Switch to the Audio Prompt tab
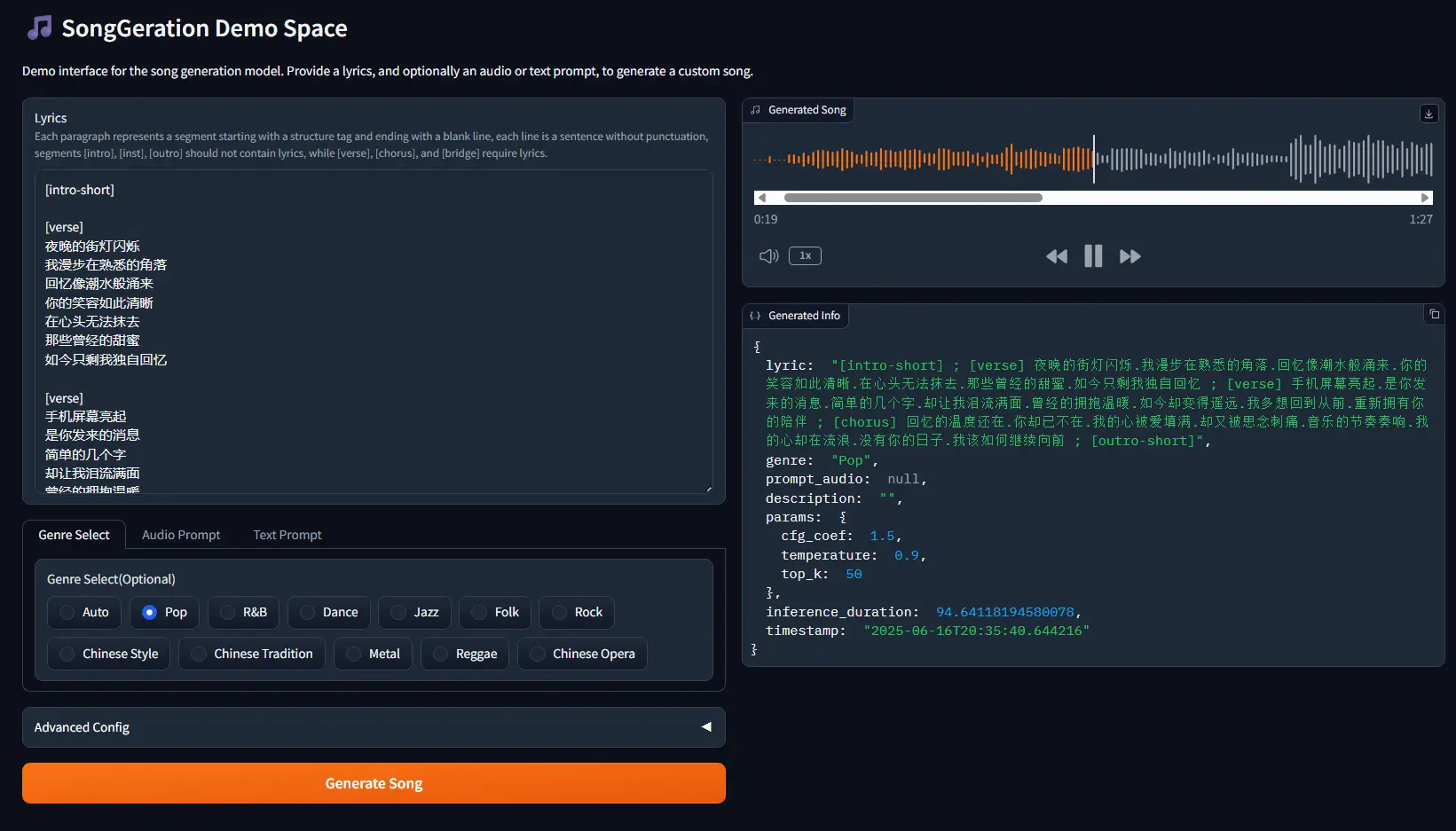Viewport: 1456px width, 831px height. (x=181, y=535)
